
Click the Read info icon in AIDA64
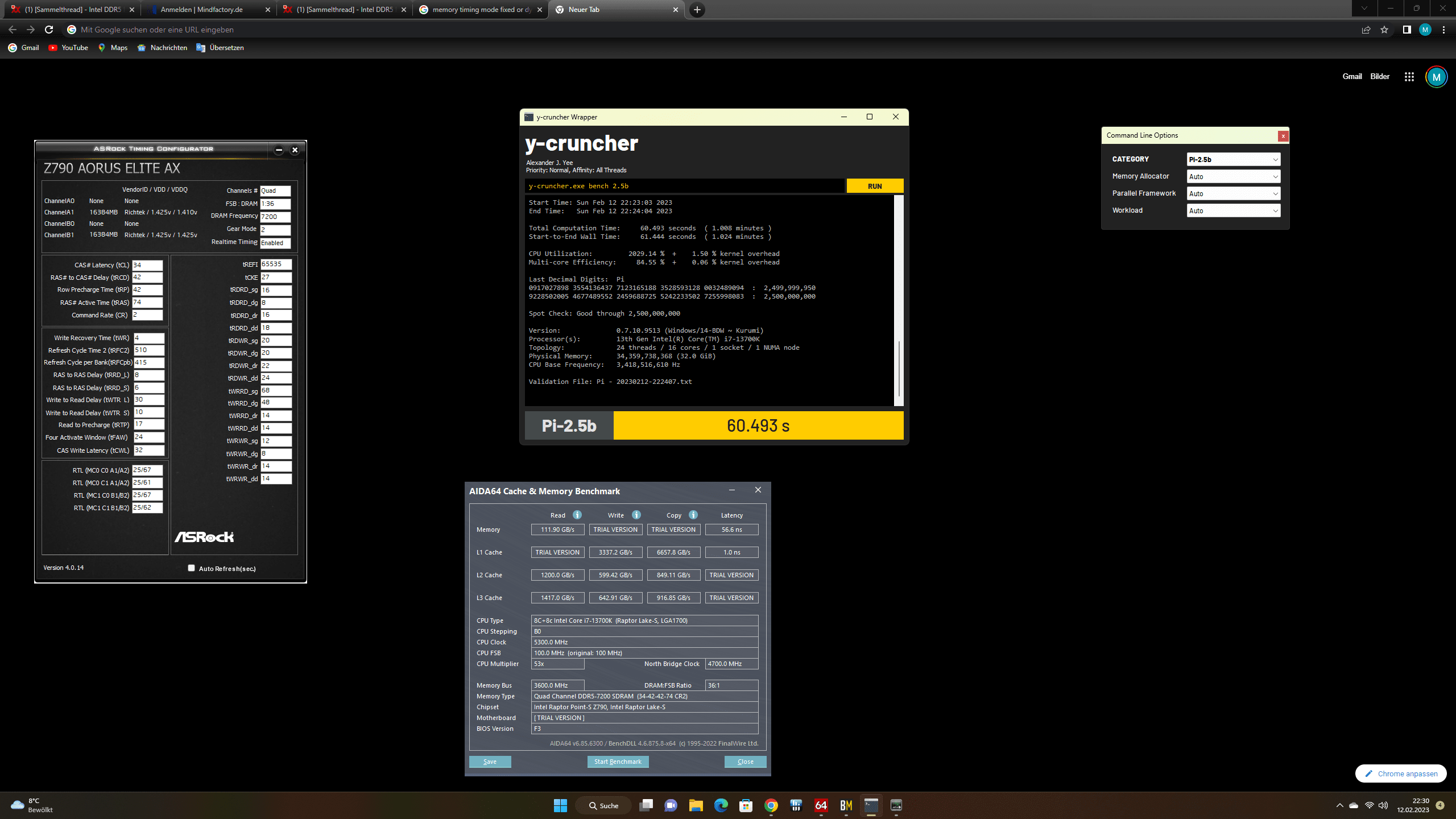(577, 515)
